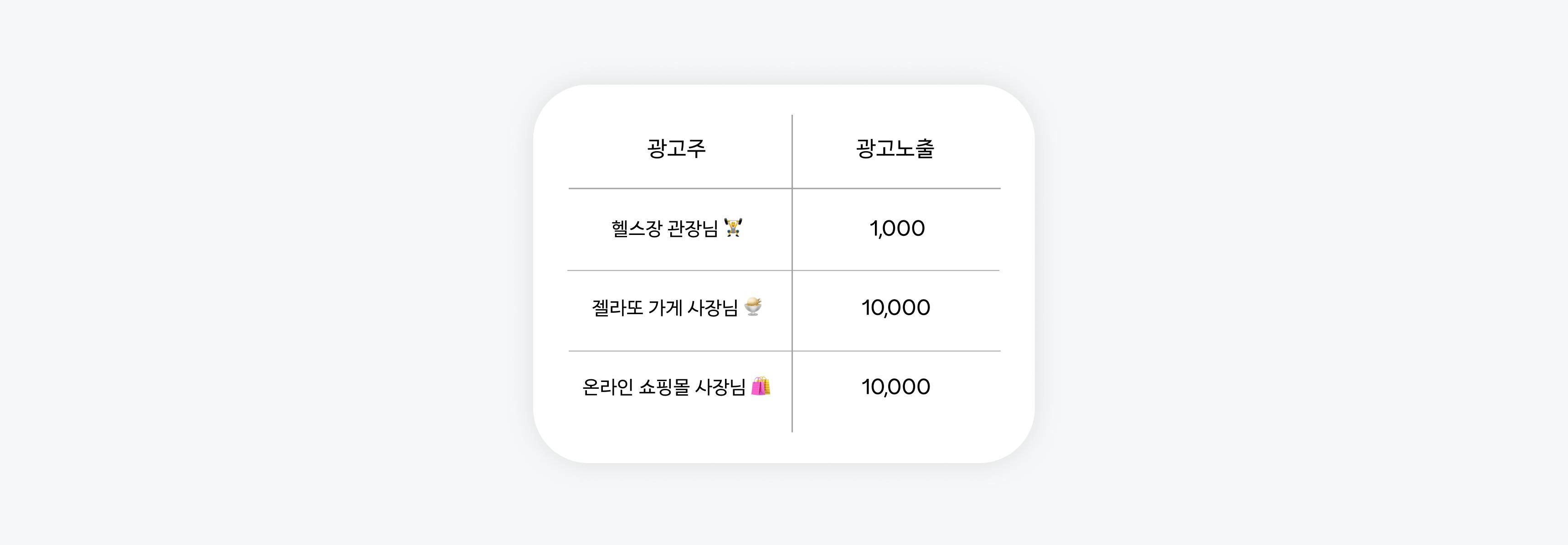Click the pink shopping bags emoji
The width and height of the screenshot is (1568, 545).
(760, 386)
